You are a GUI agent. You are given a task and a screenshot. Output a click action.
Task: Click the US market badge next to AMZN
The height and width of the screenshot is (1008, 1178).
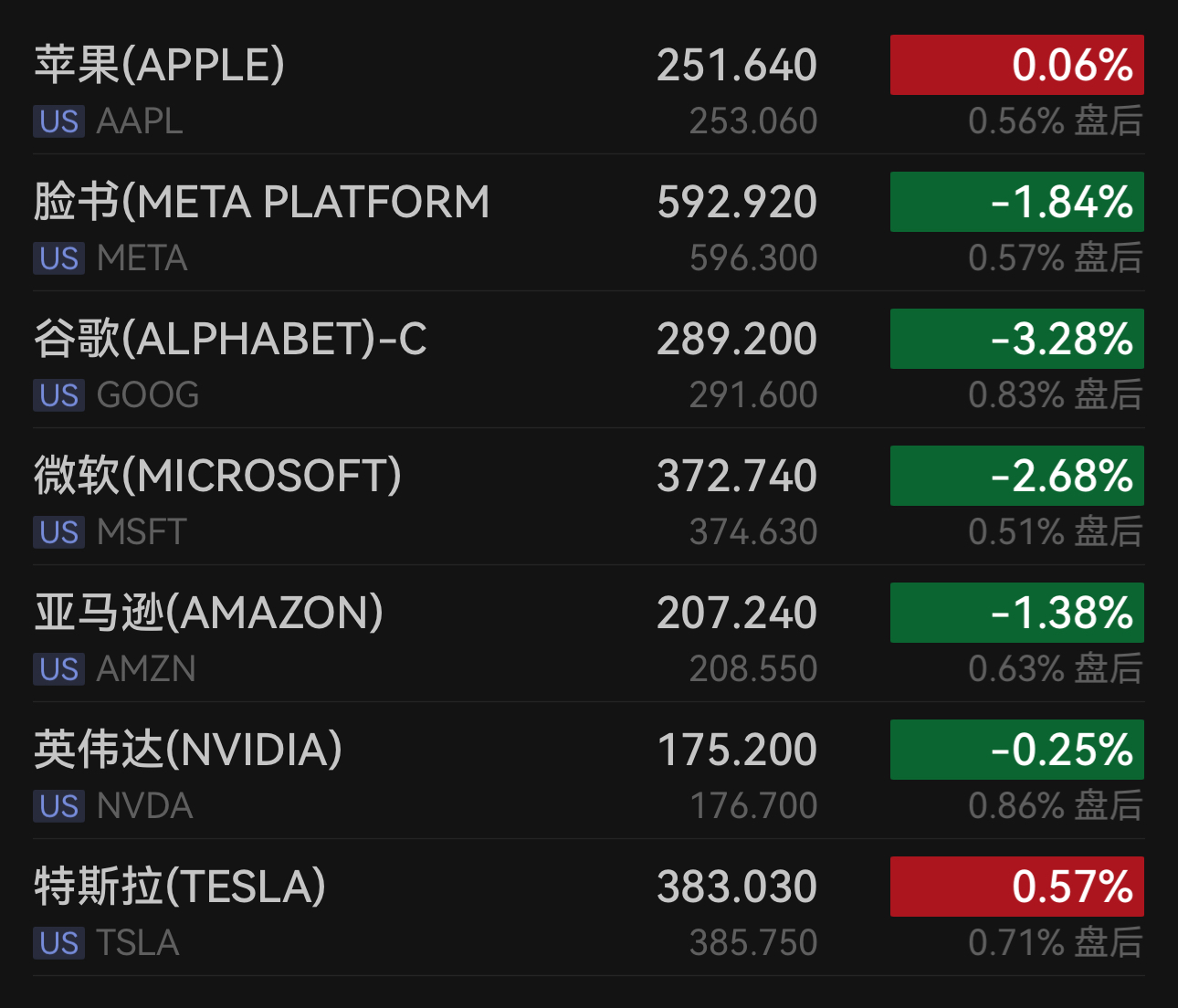point(58,669)
